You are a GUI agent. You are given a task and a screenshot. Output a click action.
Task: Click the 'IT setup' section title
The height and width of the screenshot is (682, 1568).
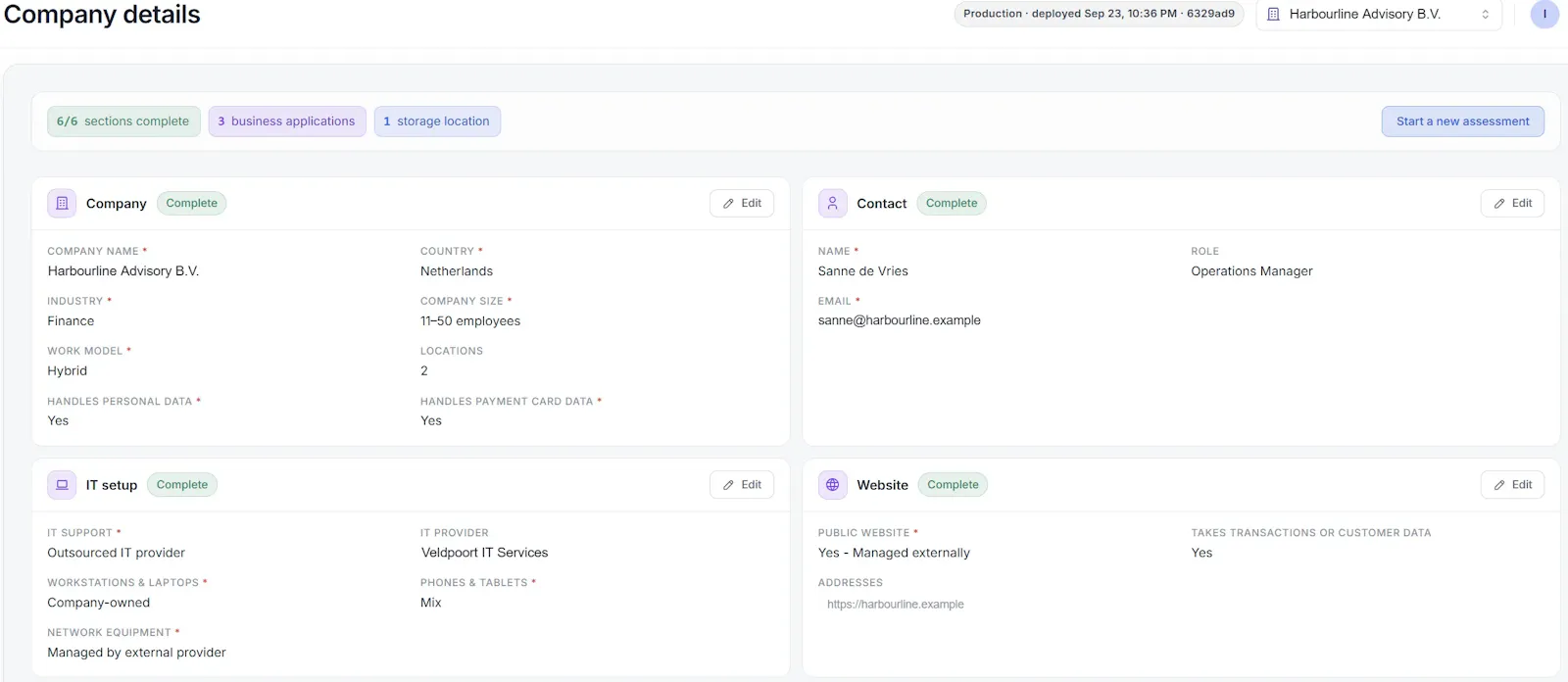coord(112,485)
